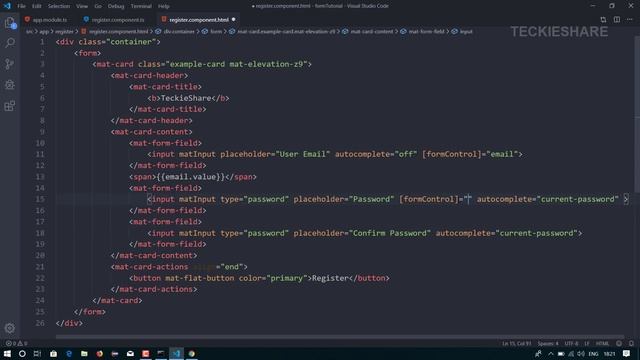640x360 pixels.
Task: Open the Explorer view in activity bar
Action: [10, 22]
